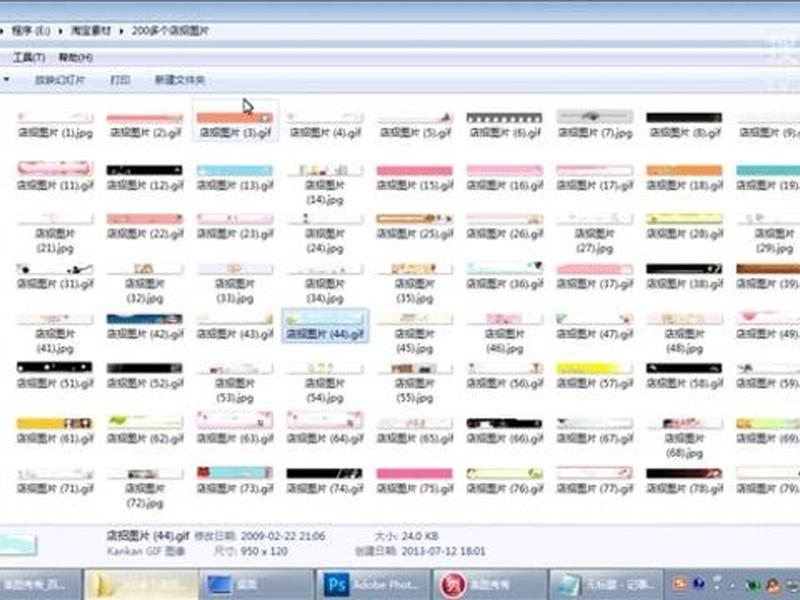The width and height of the screenshot is (800, 600).
Task: Select the 店招图片 (7).jpg banner icon
Action: click(x=594, y=117)
